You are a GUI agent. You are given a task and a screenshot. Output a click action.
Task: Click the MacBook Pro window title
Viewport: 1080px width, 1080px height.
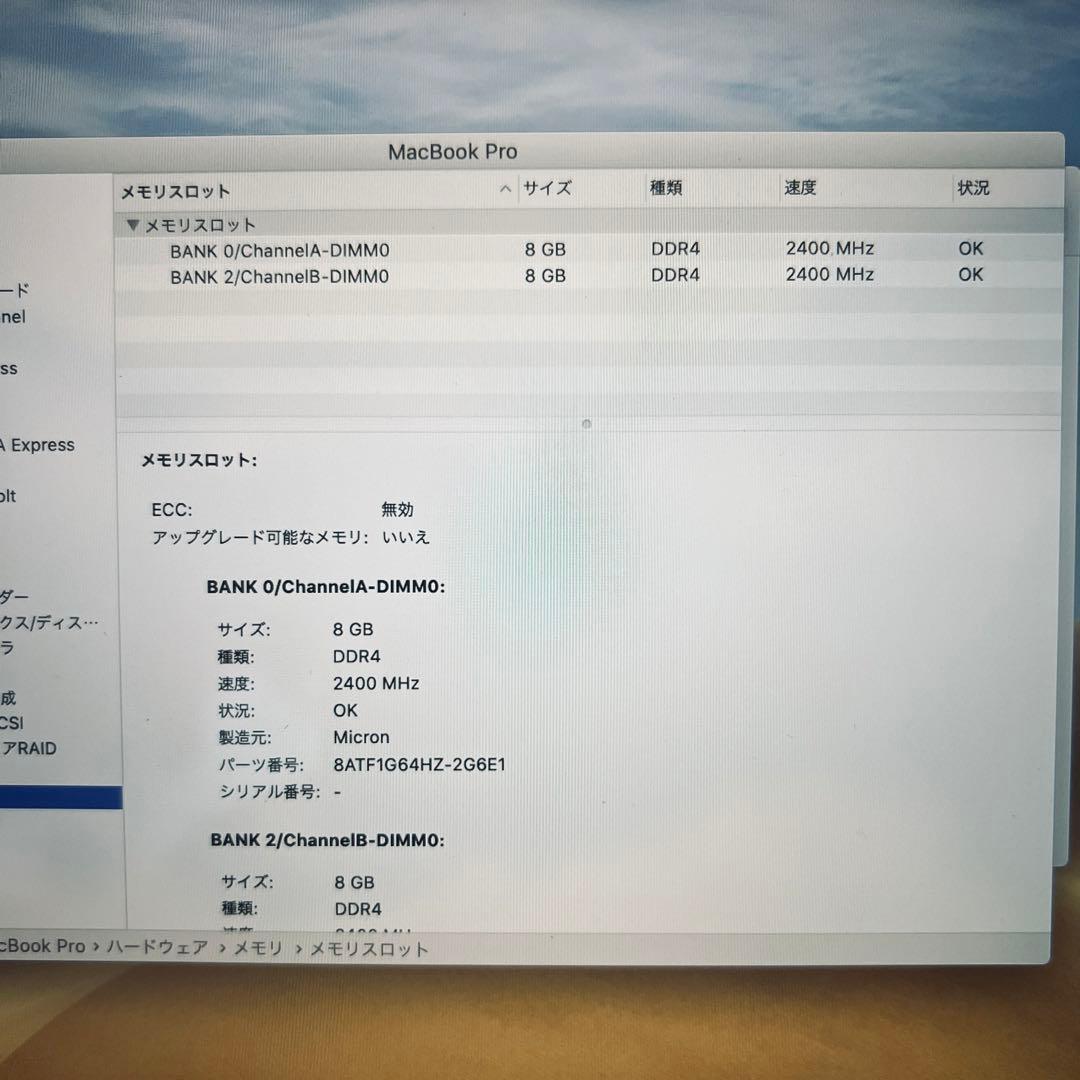pos(453,152)
